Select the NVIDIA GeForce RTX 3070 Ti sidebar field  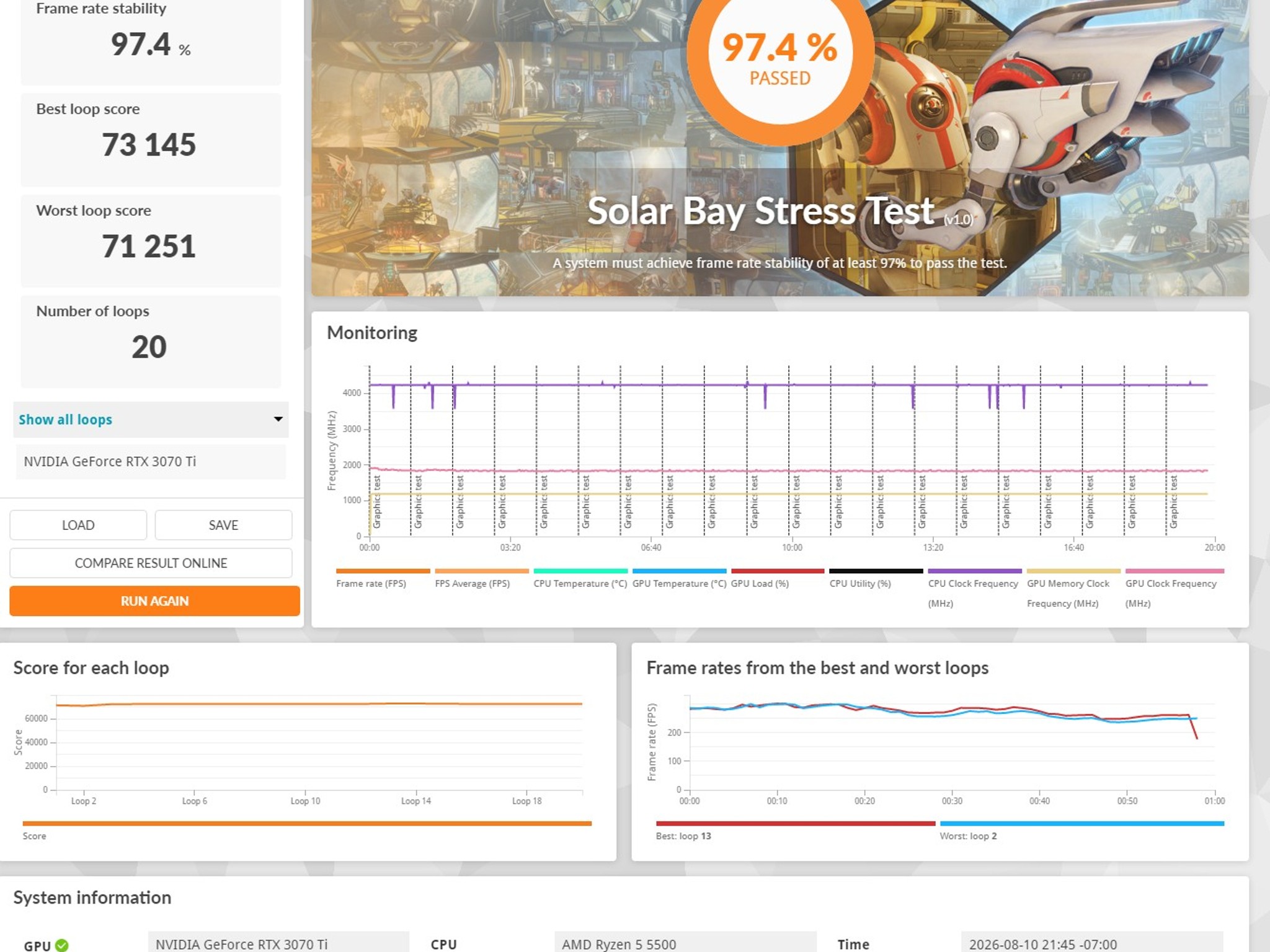pos(151,461)
